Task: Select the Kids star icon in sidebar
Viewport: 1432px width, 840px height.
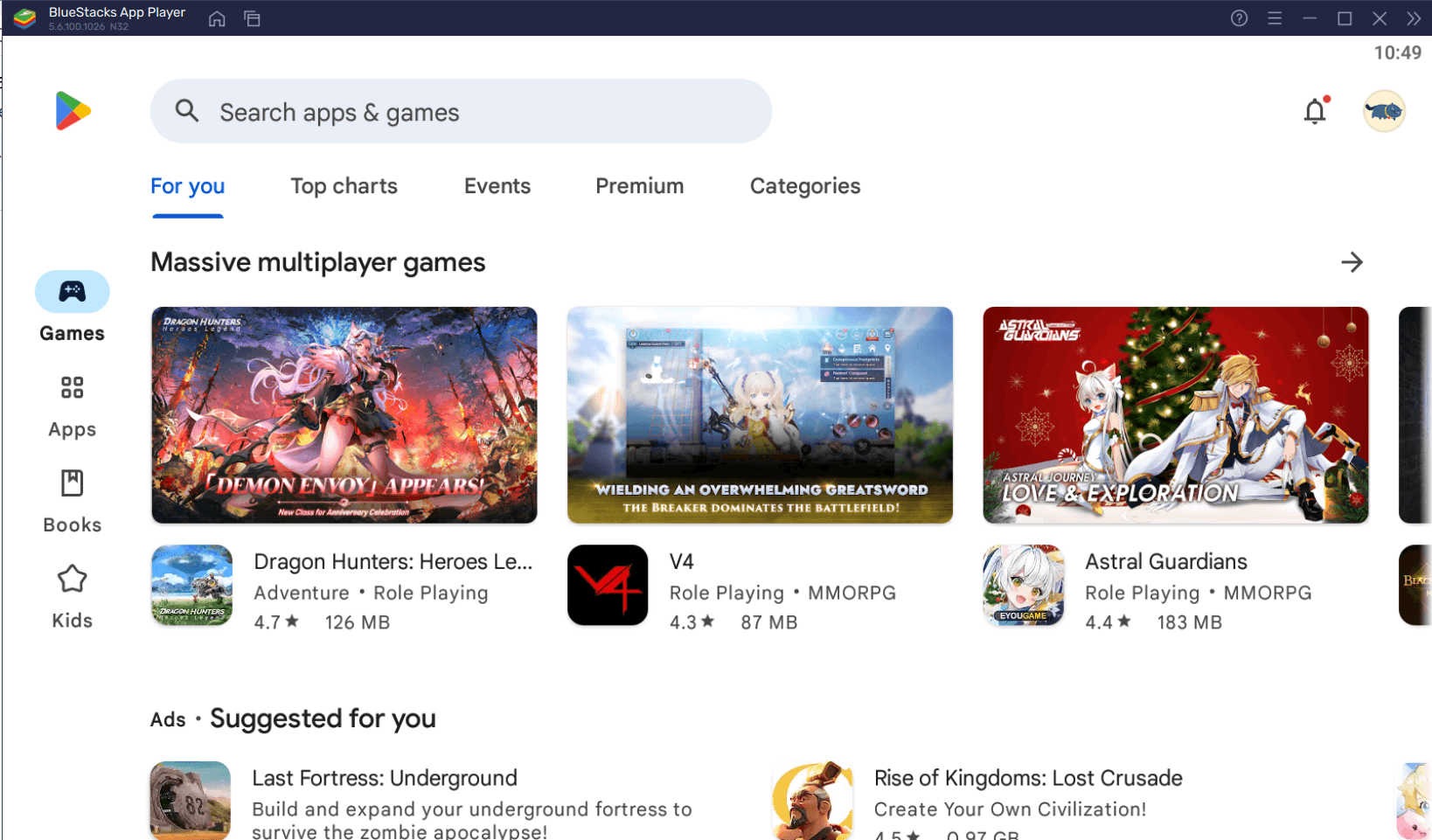Action: (72, 579)
